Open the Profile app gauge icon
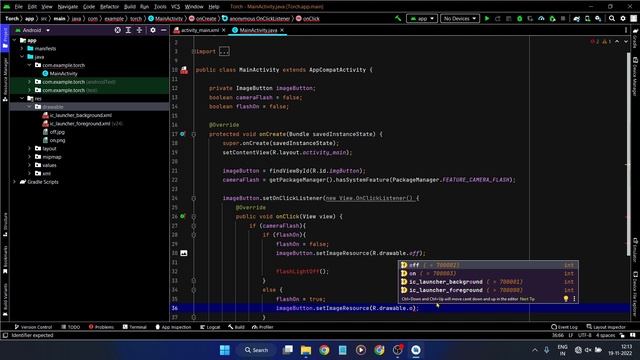 (541, 18)
